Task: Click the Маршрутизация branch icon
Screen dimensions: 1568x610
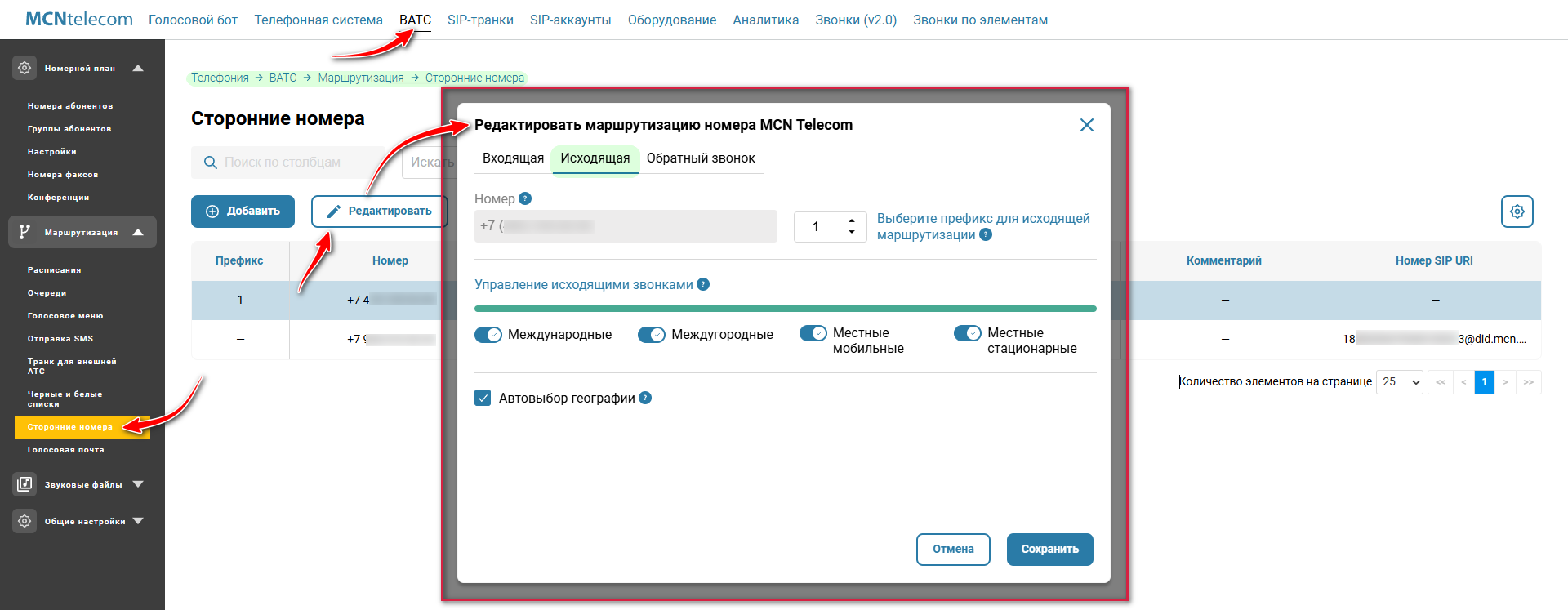Action: point(24,232)
